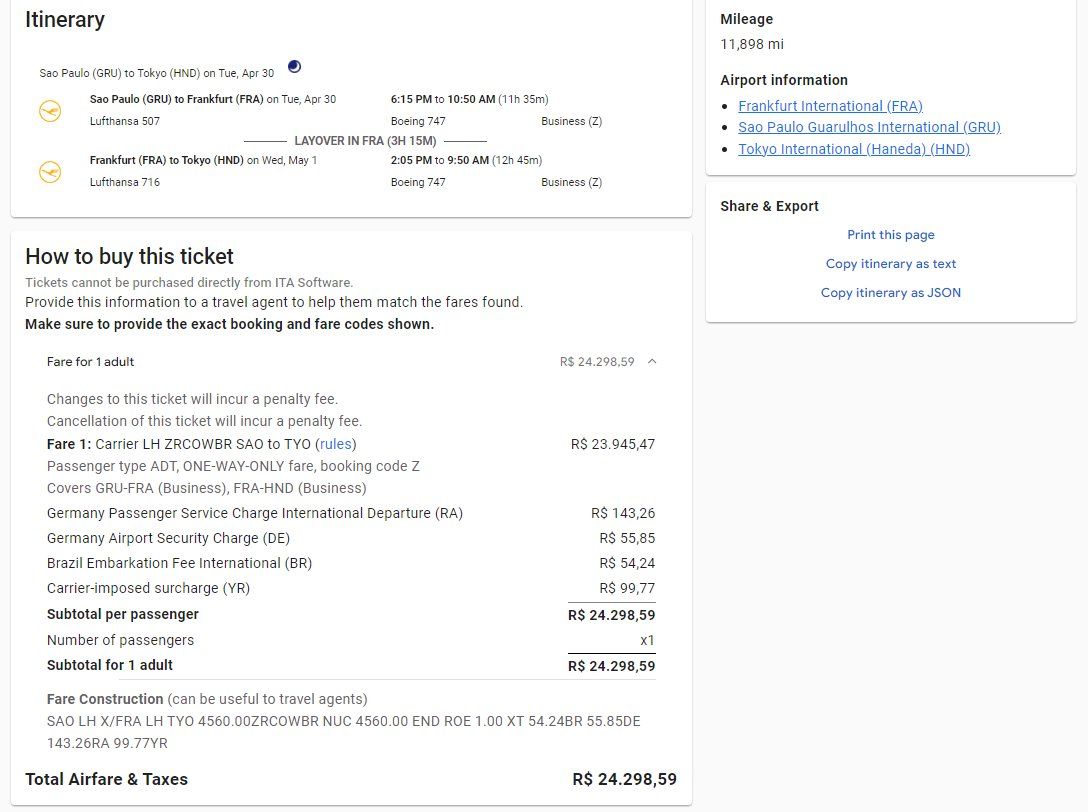Click the R$ 24.298,59 fare header amount

pyautogui.click(x=597, y=362)
